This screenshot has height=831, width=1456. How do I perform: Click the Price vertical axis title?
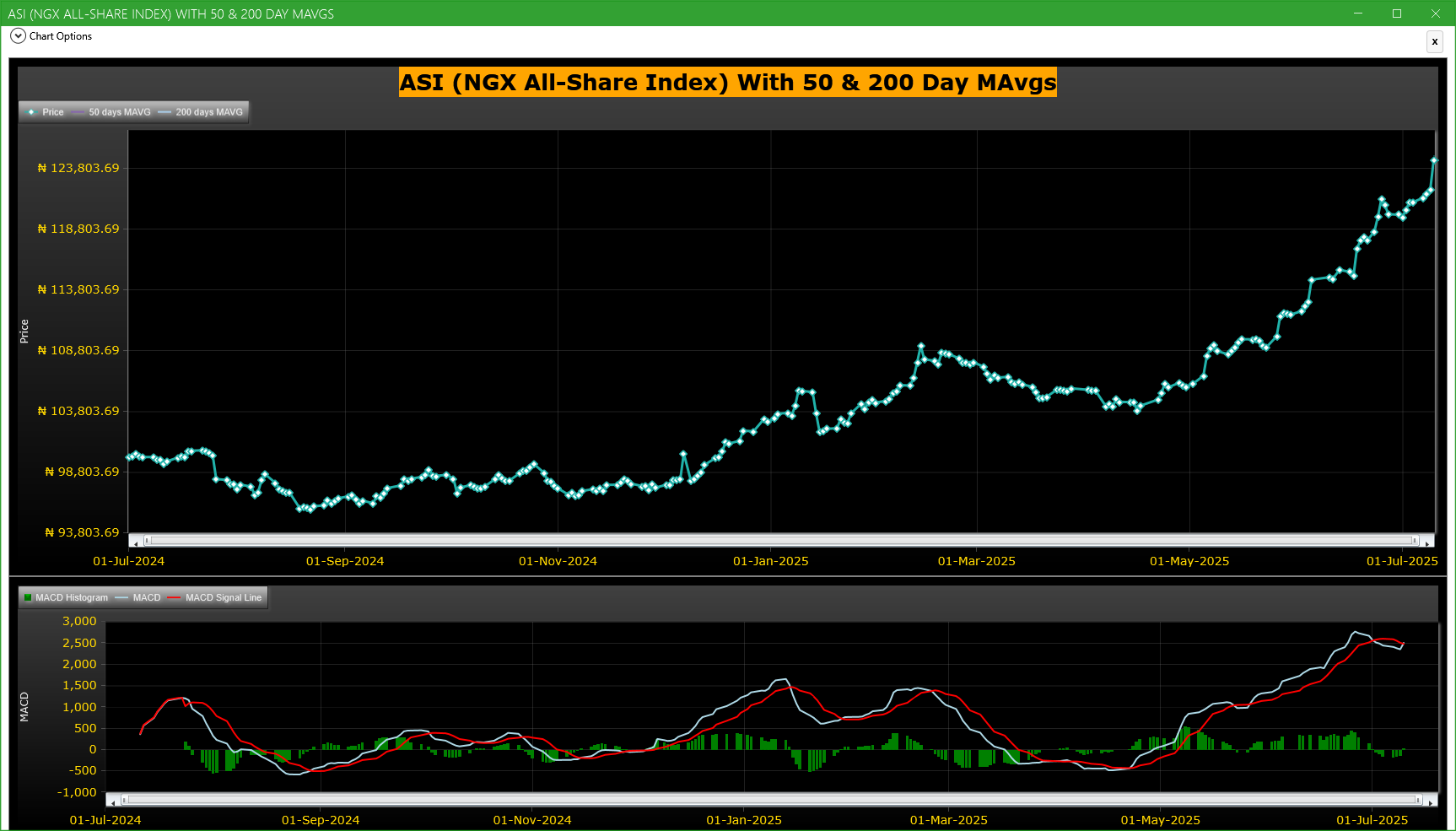pyautogui.click(x=24, y=332)
